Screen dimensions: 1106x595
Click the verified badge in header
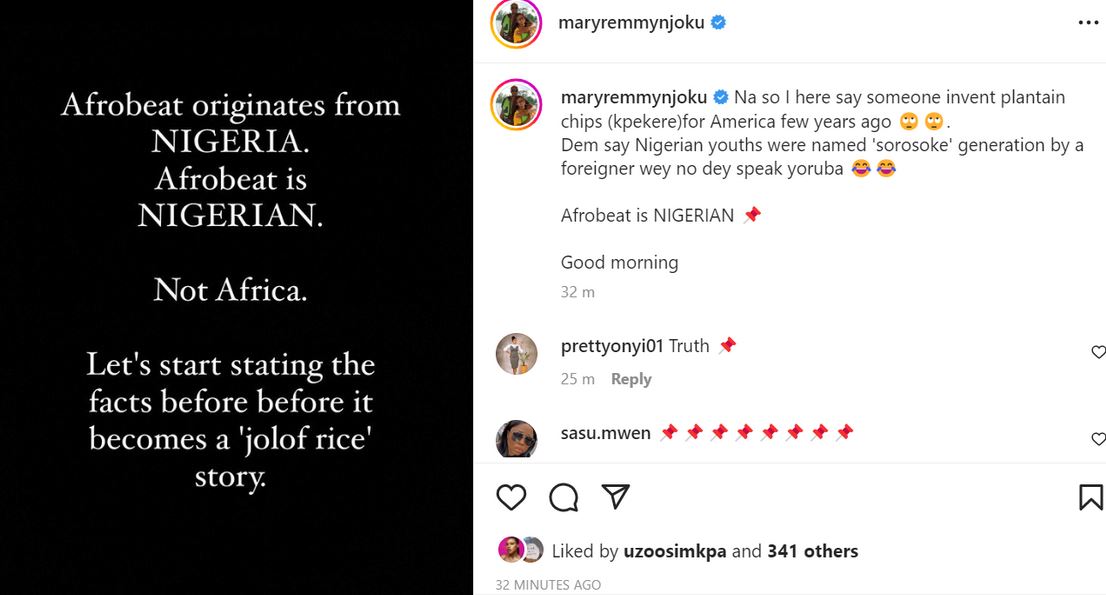click(718, 23)
